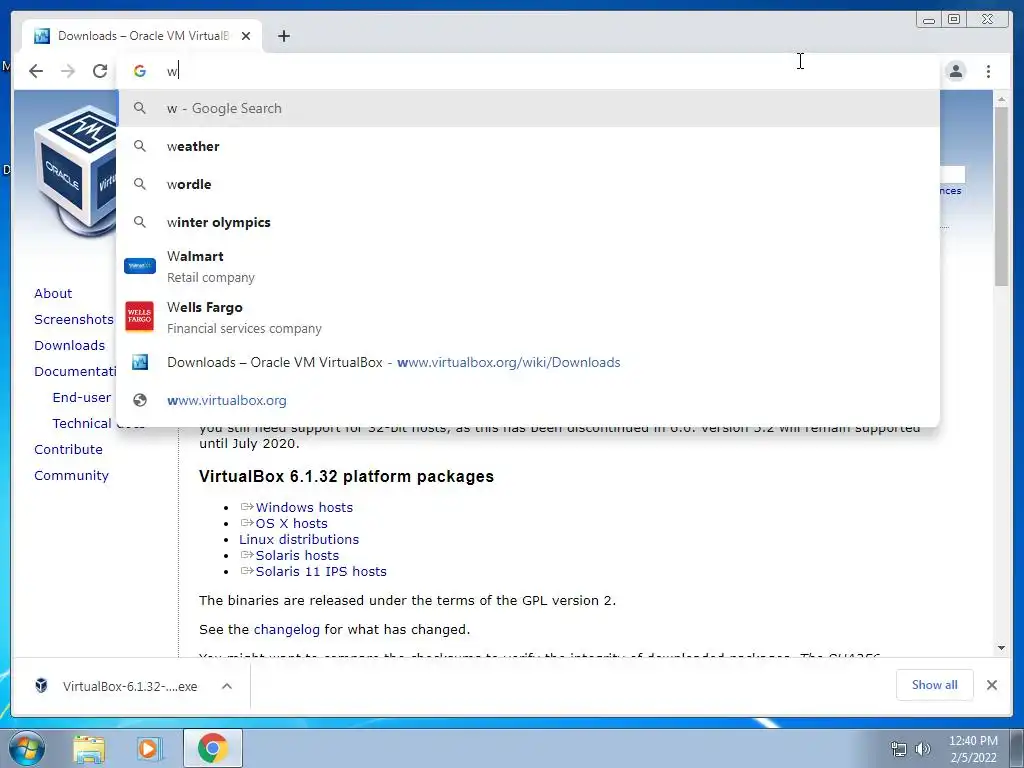Pick the 'wordle' search suggestion
The height and width of the screenshot is (768, 1024).
tap(529, 184)
